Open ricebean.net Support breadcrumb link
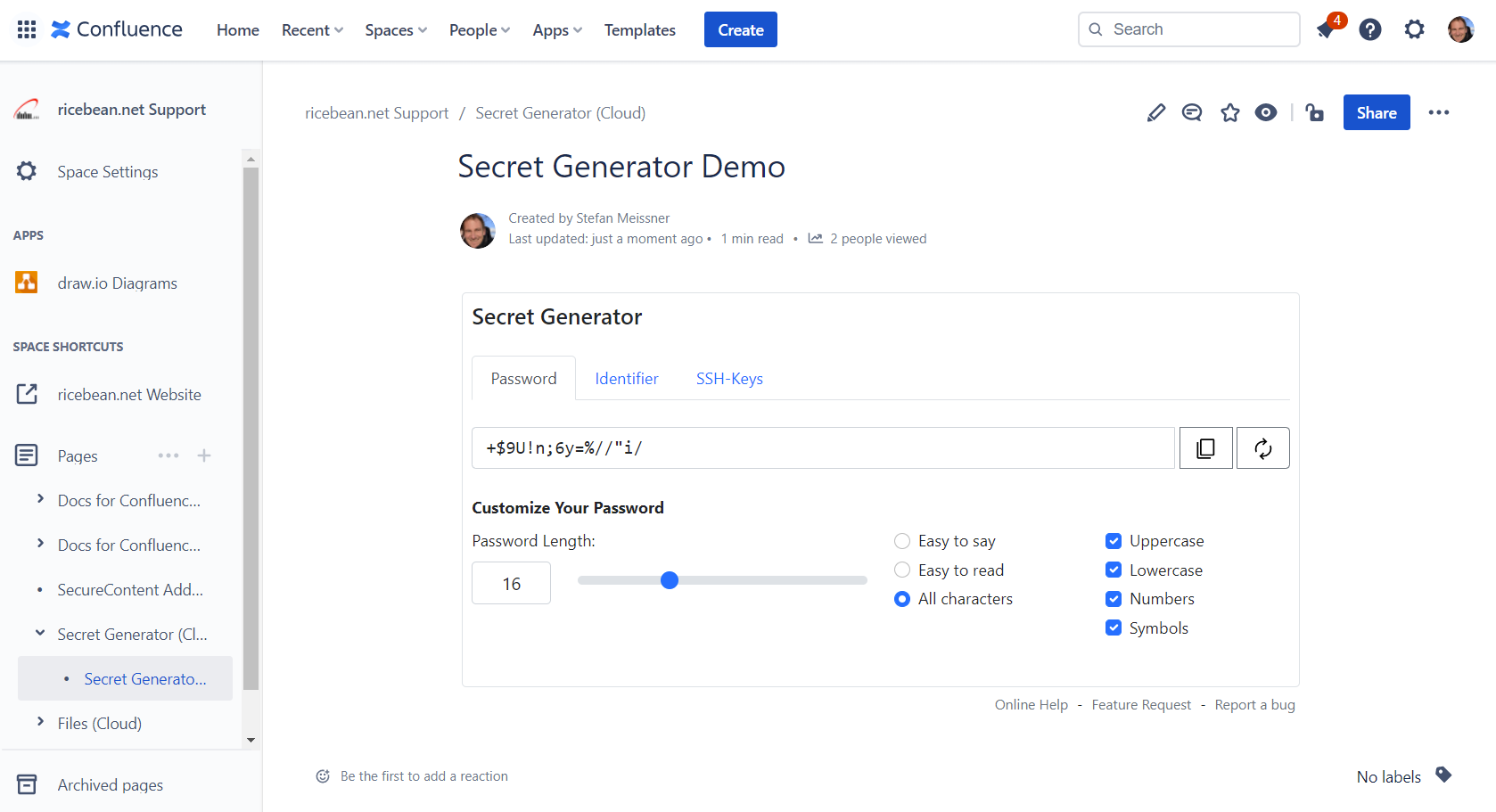Image resolution: width=1496 pixels, height=812 pixels. (377, 113)
